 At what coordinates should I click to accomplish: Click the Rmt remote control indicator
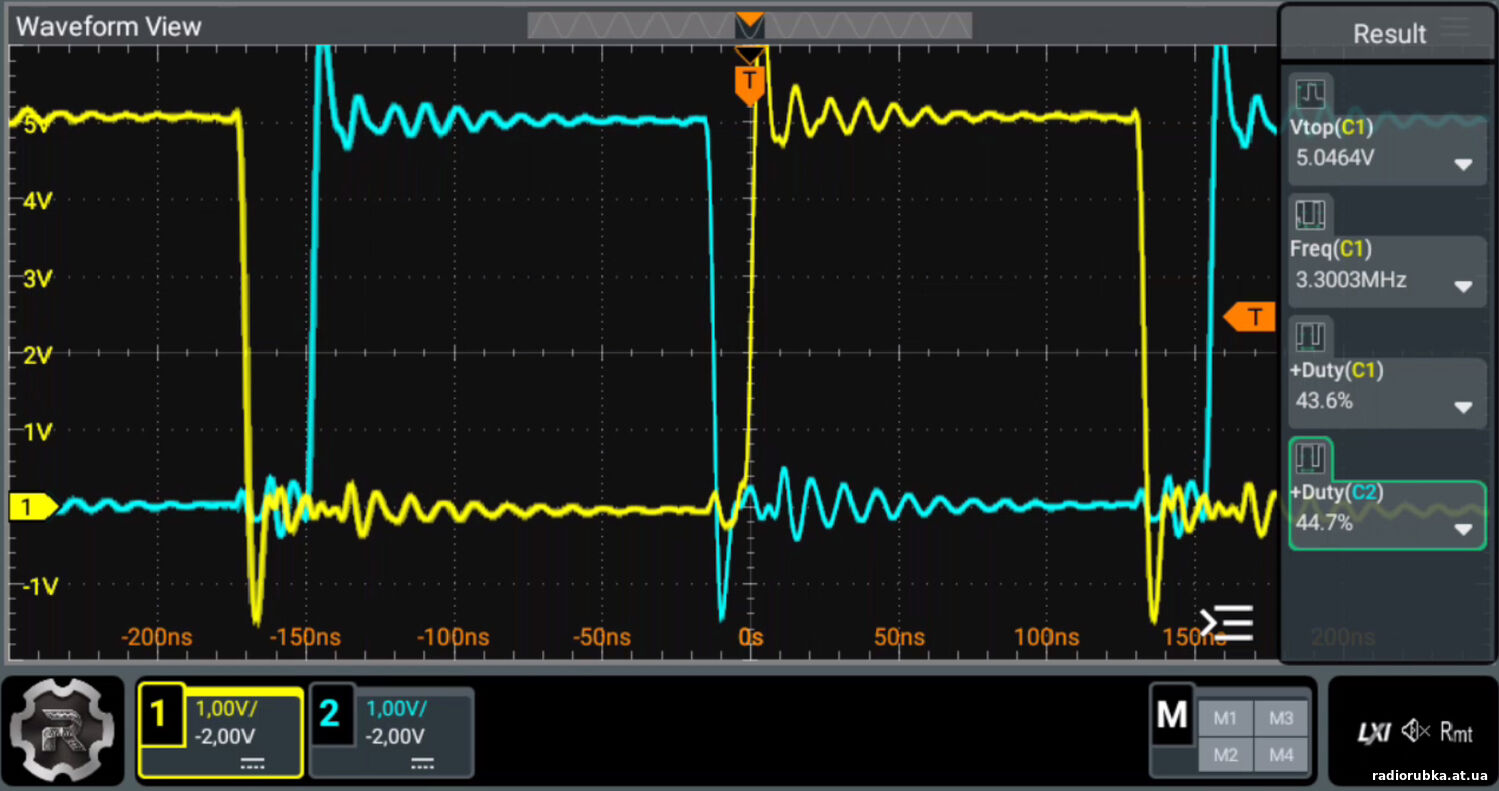pyautogui.click(x=1456, y=733)
